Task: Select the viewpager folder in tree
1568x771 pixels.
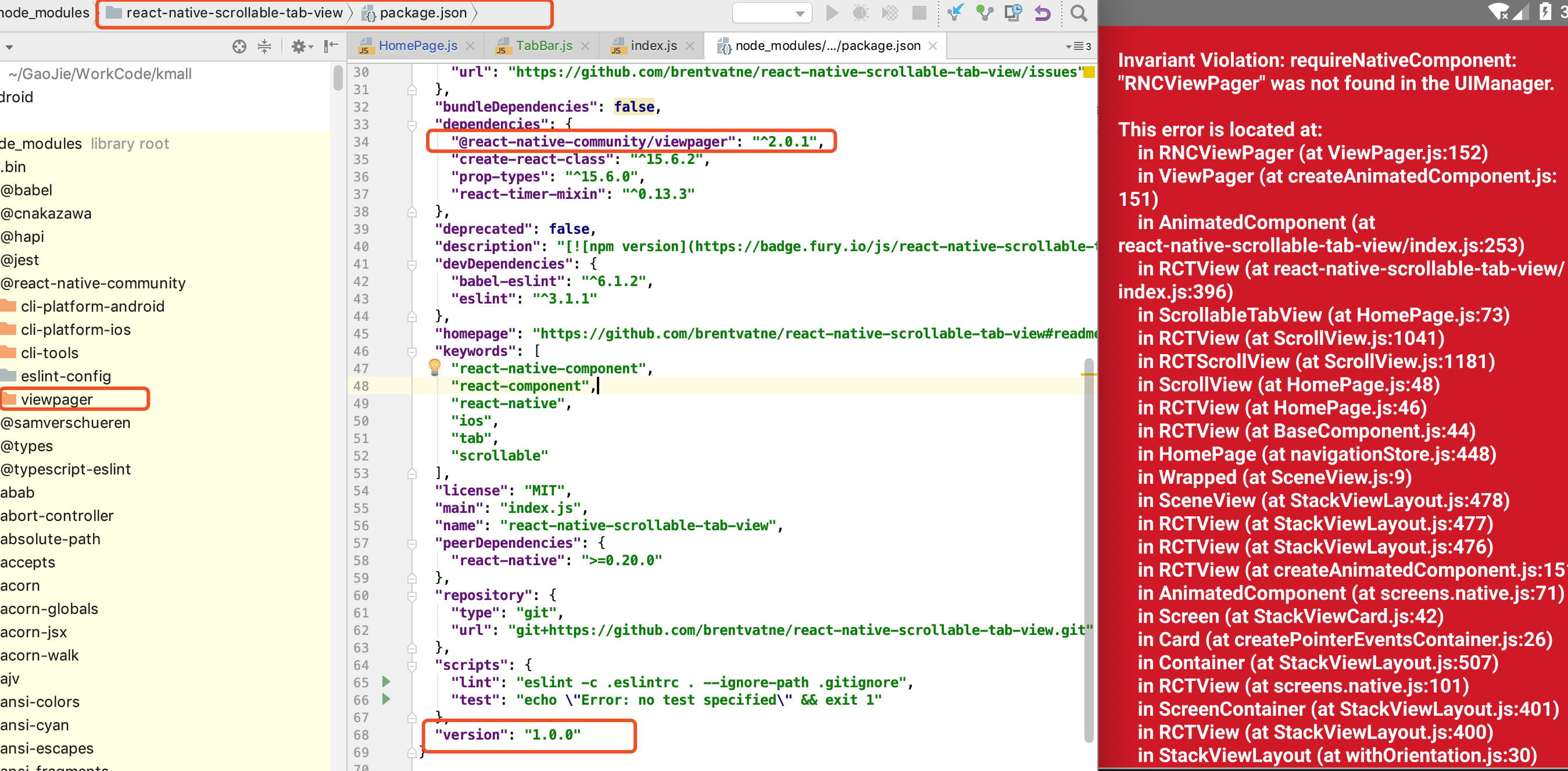Action: click(x=56, y=399)
